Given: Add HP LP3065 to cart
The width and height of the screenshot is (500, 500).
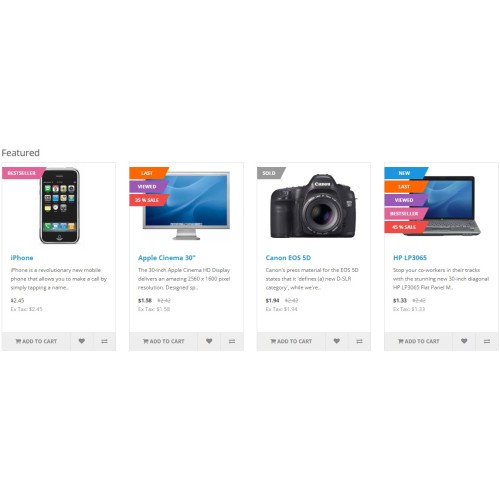Looking at the screenshot, I should (x=418, y=341).
